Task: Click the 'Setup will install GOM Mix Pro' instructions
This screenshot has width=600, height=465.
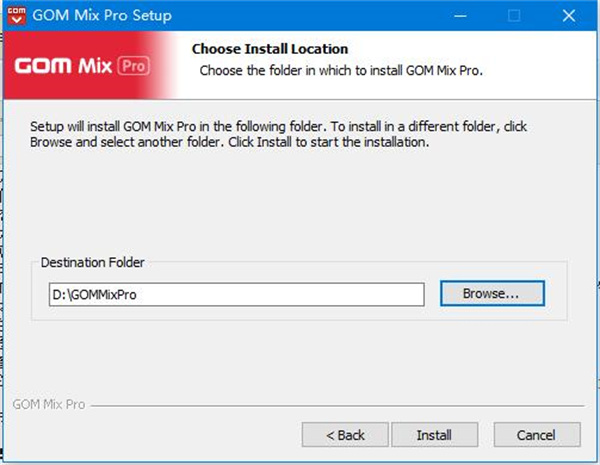Action: click(x=278, y=134)
